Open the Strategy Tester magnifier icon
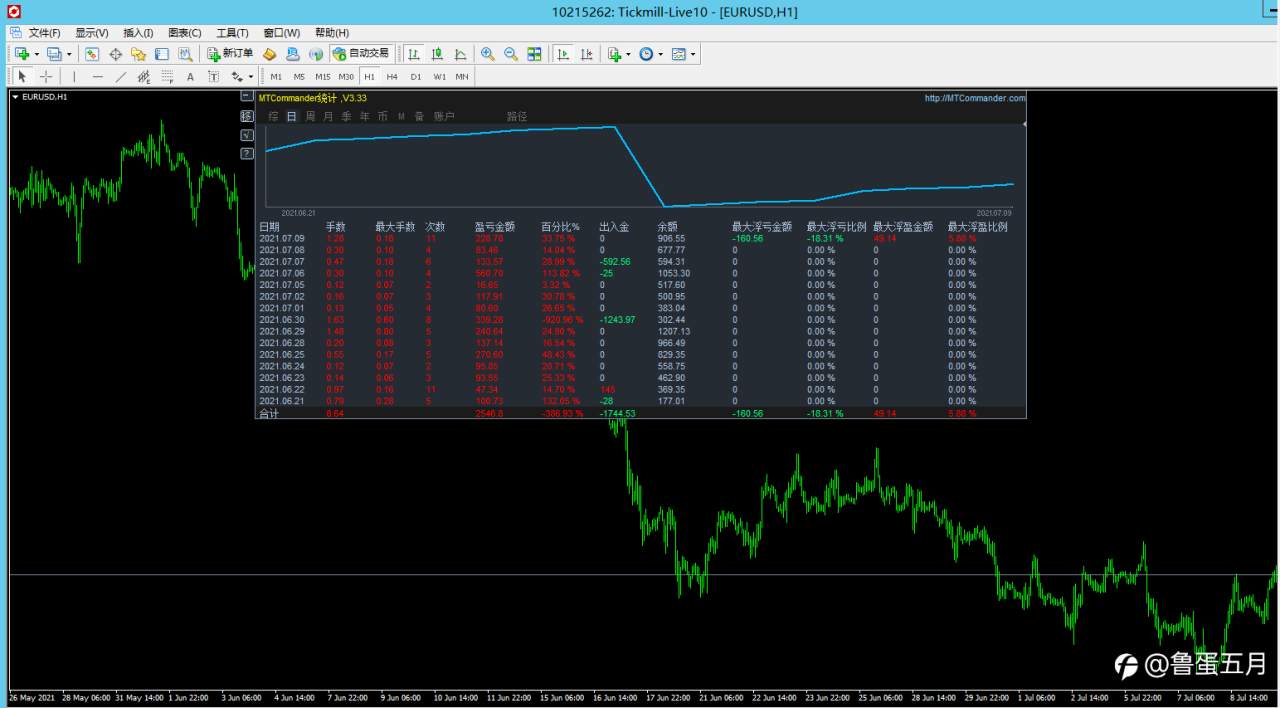The height and width of the screenshot is (708, 1280). click(185, 54)
